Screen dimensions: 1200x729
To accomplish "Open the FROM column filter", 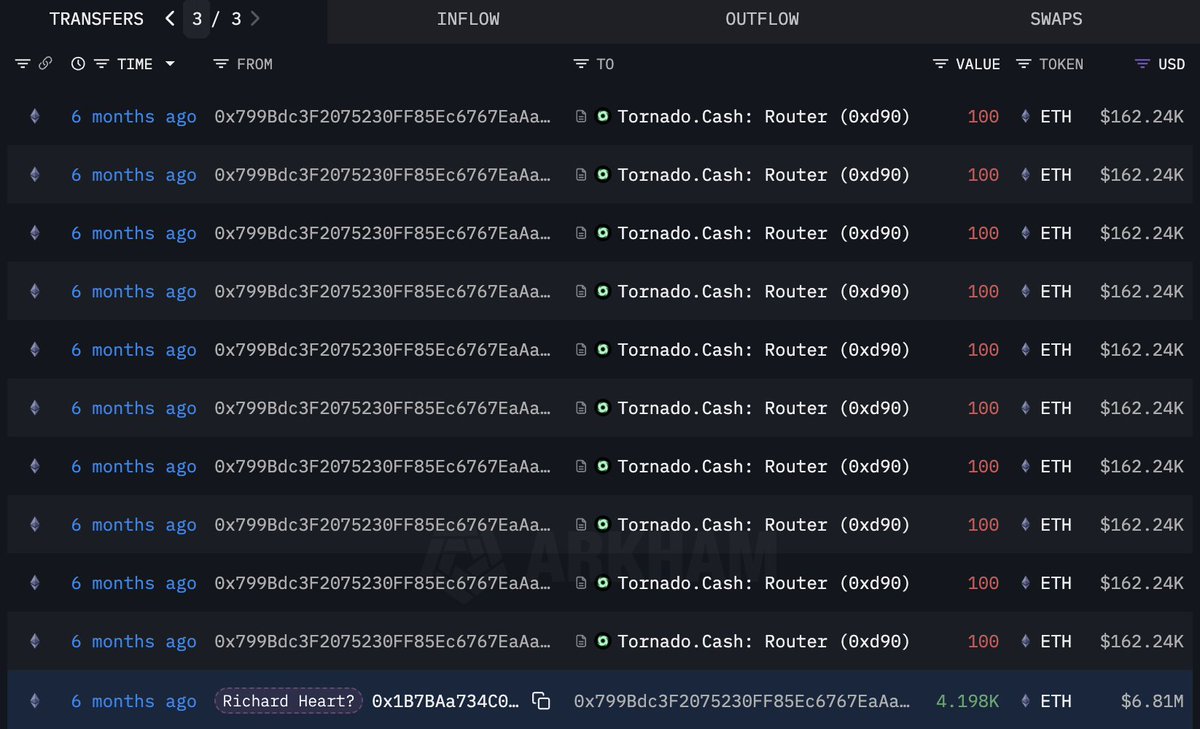I will 222,64.
